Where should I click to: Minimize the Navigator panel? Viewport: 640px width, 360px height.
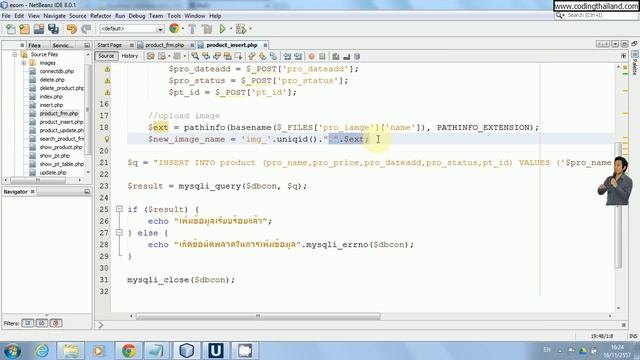pos(87,191)
